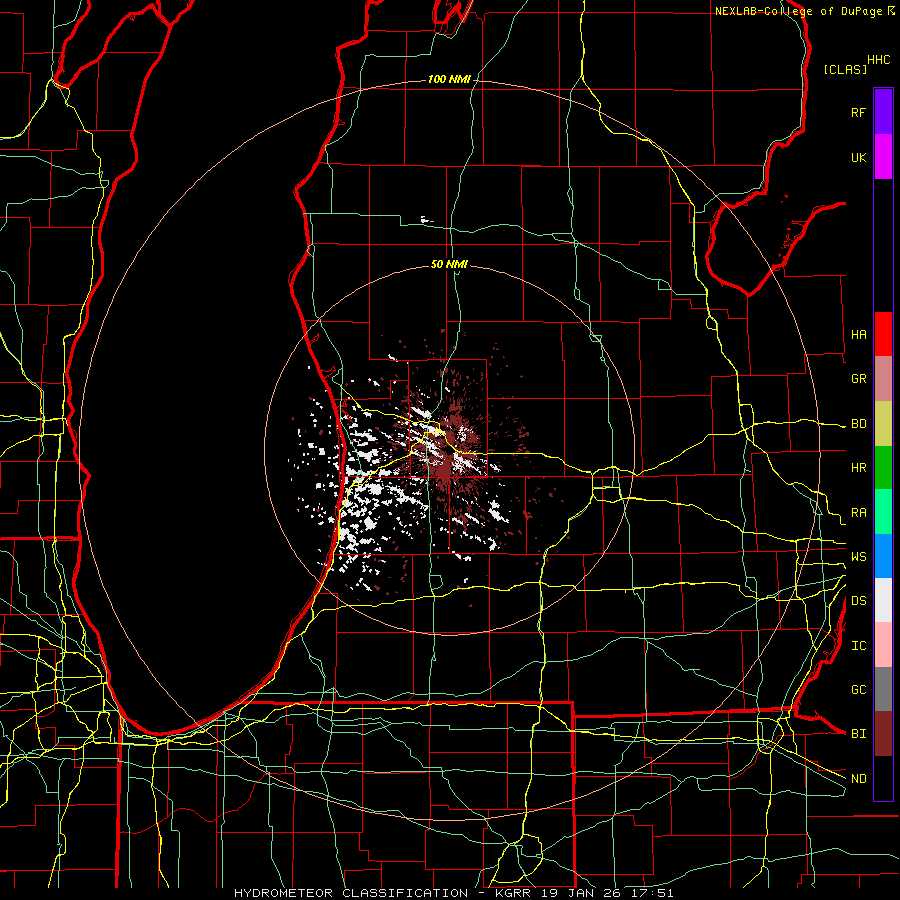Click the BI brown legend swatch

pos(883,734)
